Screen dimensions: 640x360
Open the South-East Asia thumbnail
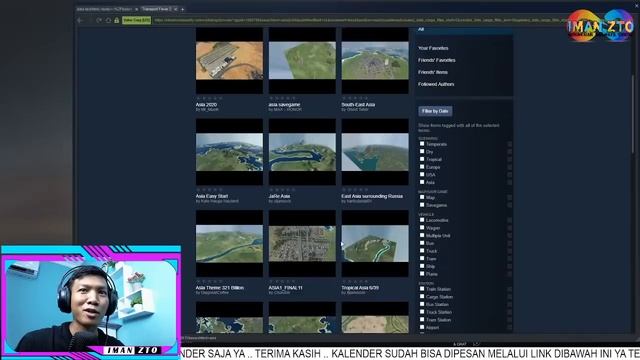[375, 60]
